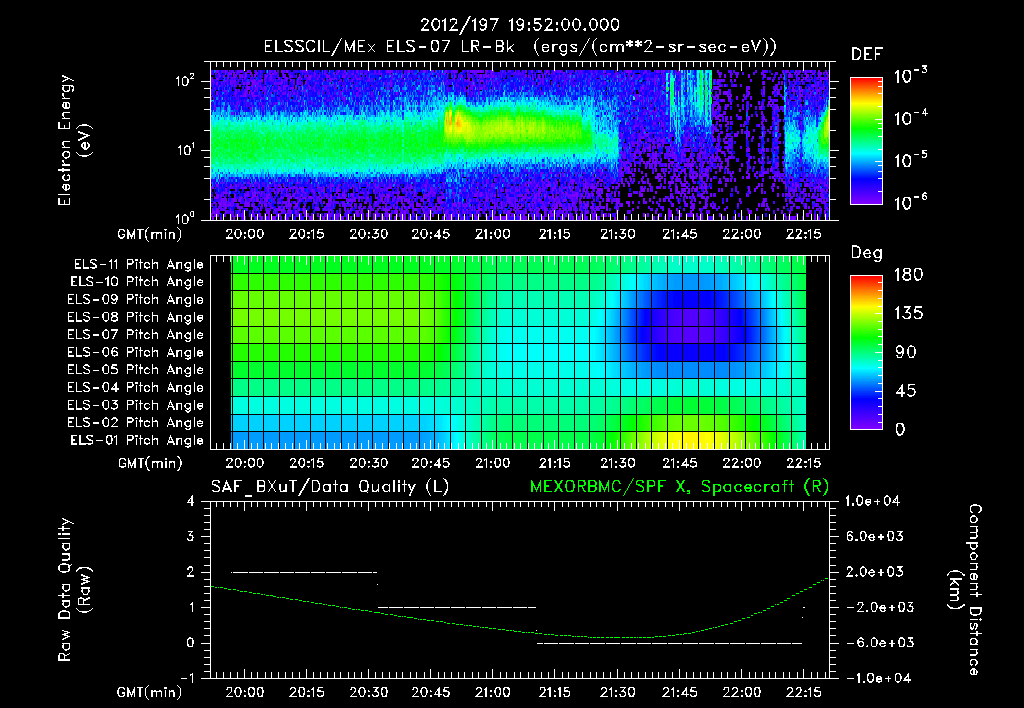Select the ELS-03 Pitch Angle row label
The image size is (1024, 708).
pos(136,405)
